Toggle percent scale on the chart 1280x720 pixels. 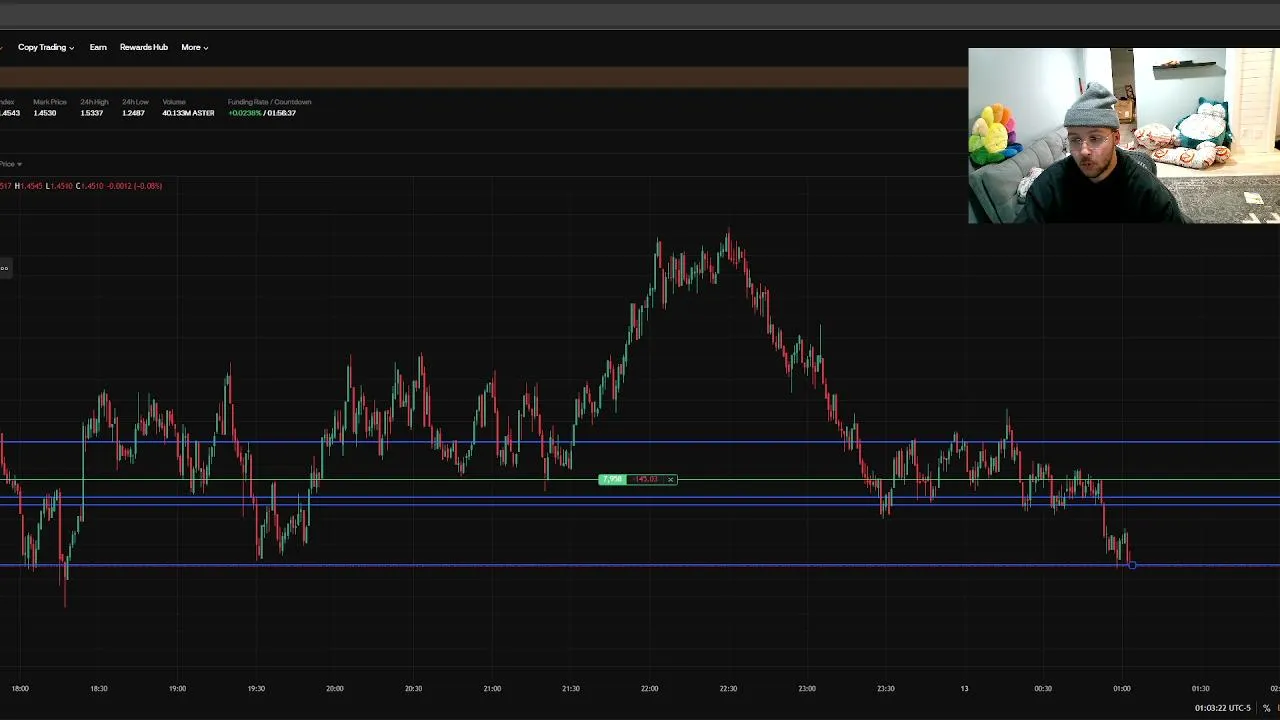(x=1266, y=708)
